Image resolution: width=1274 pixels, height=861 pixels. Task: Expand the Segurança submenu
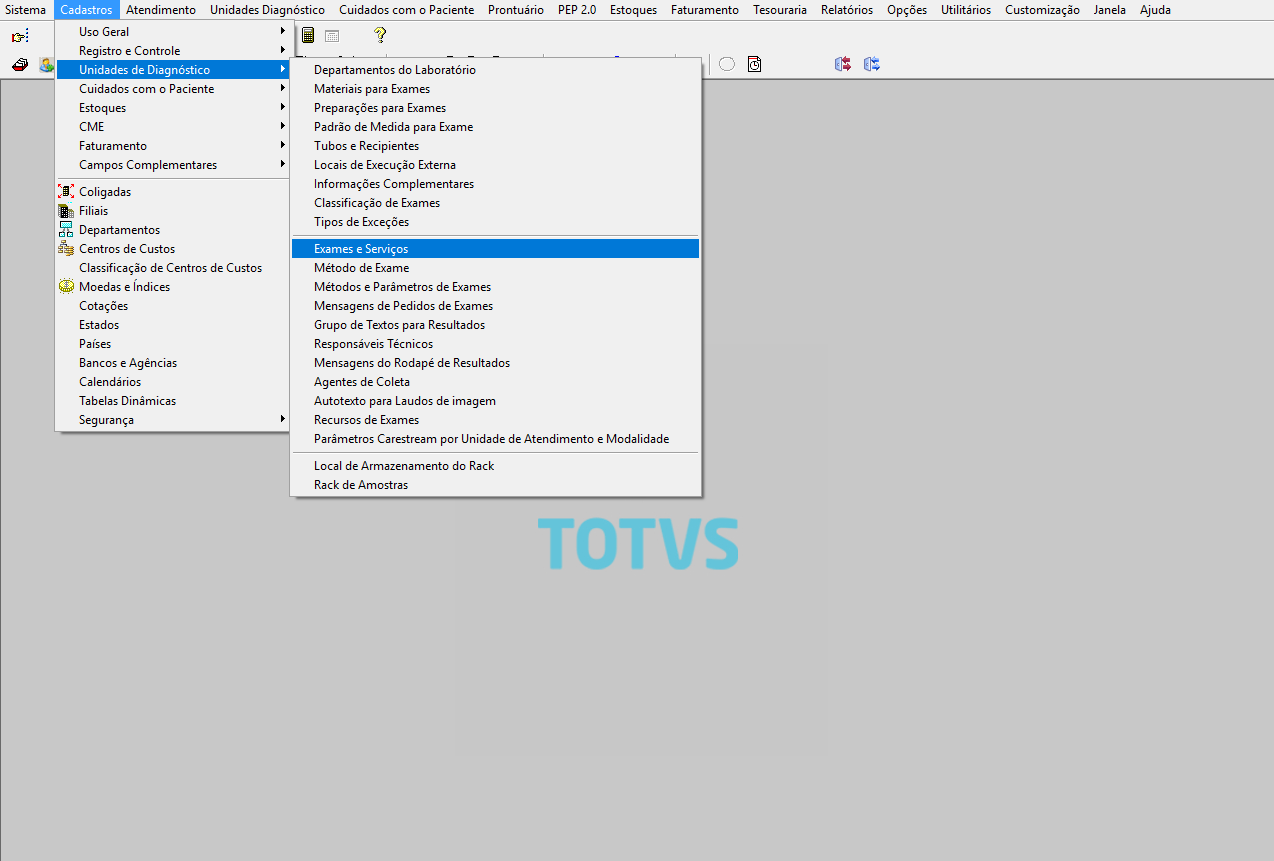pyautogui.click(x=174, y=420)
